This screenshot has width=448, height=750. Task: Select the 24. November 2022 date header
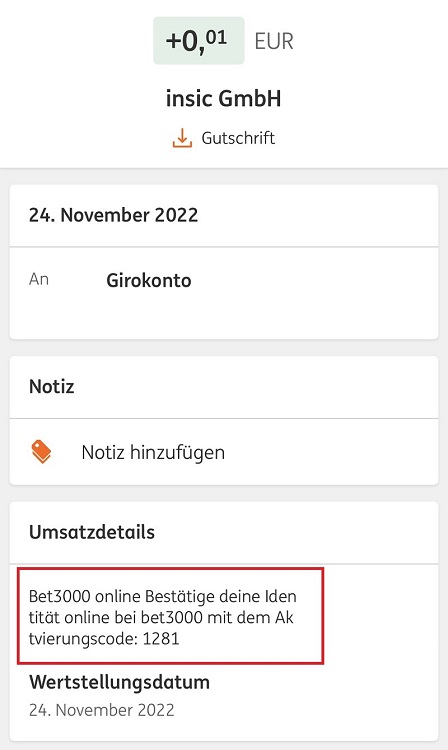click(113, 215)
